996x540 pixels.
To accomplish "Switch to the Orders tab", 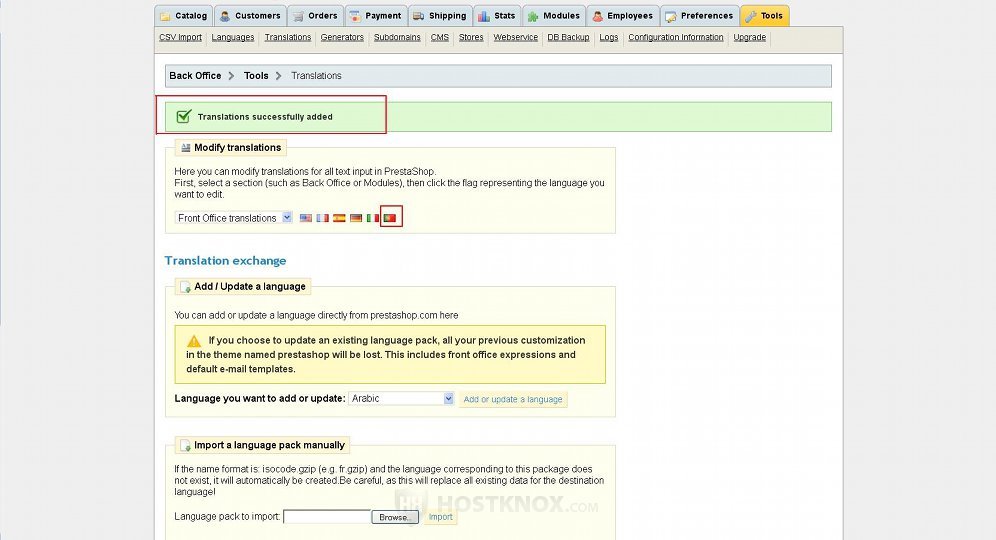I will 316,16.
